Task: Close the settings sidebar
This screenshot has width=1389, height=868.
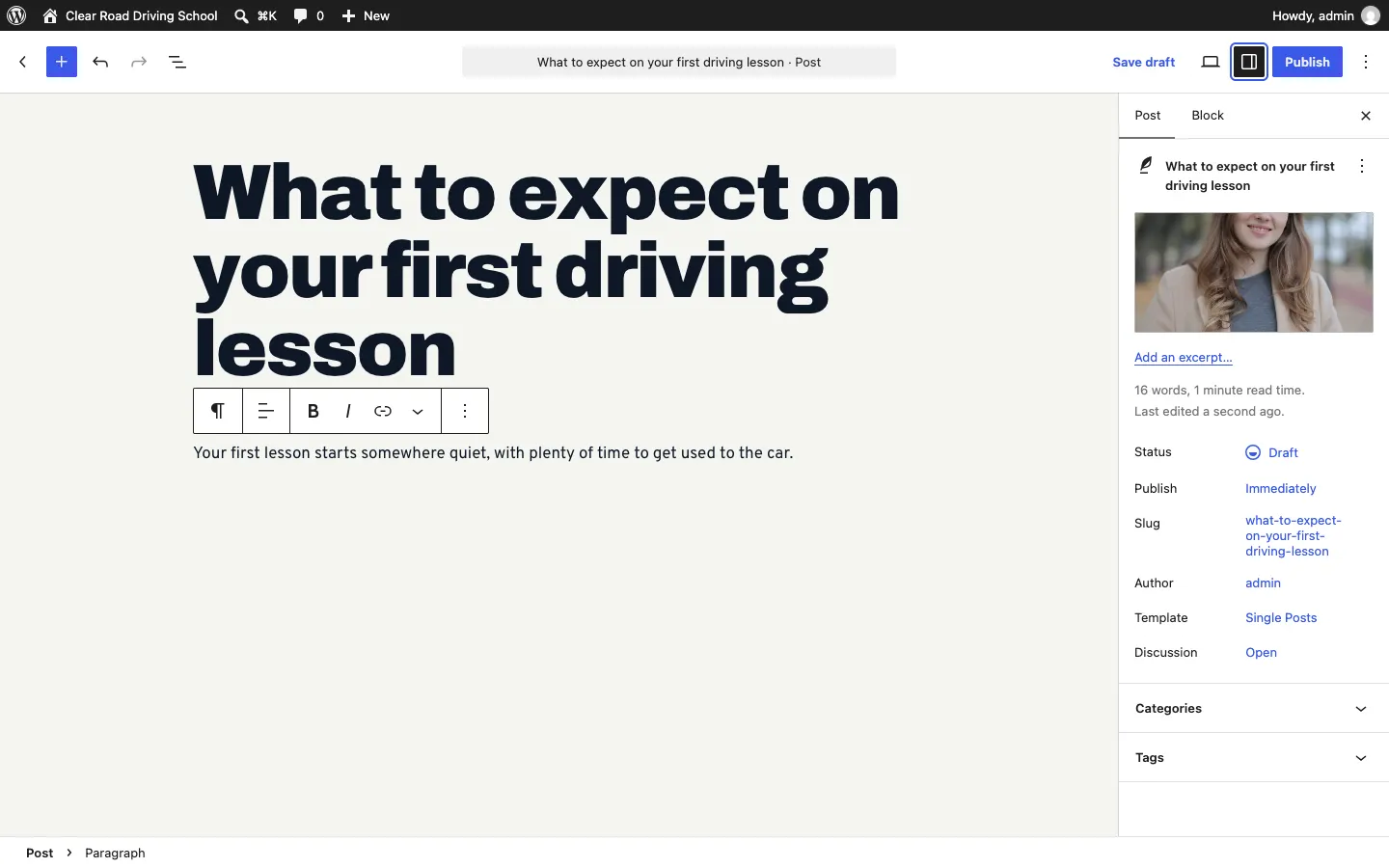Action: tap(1366, 116)
